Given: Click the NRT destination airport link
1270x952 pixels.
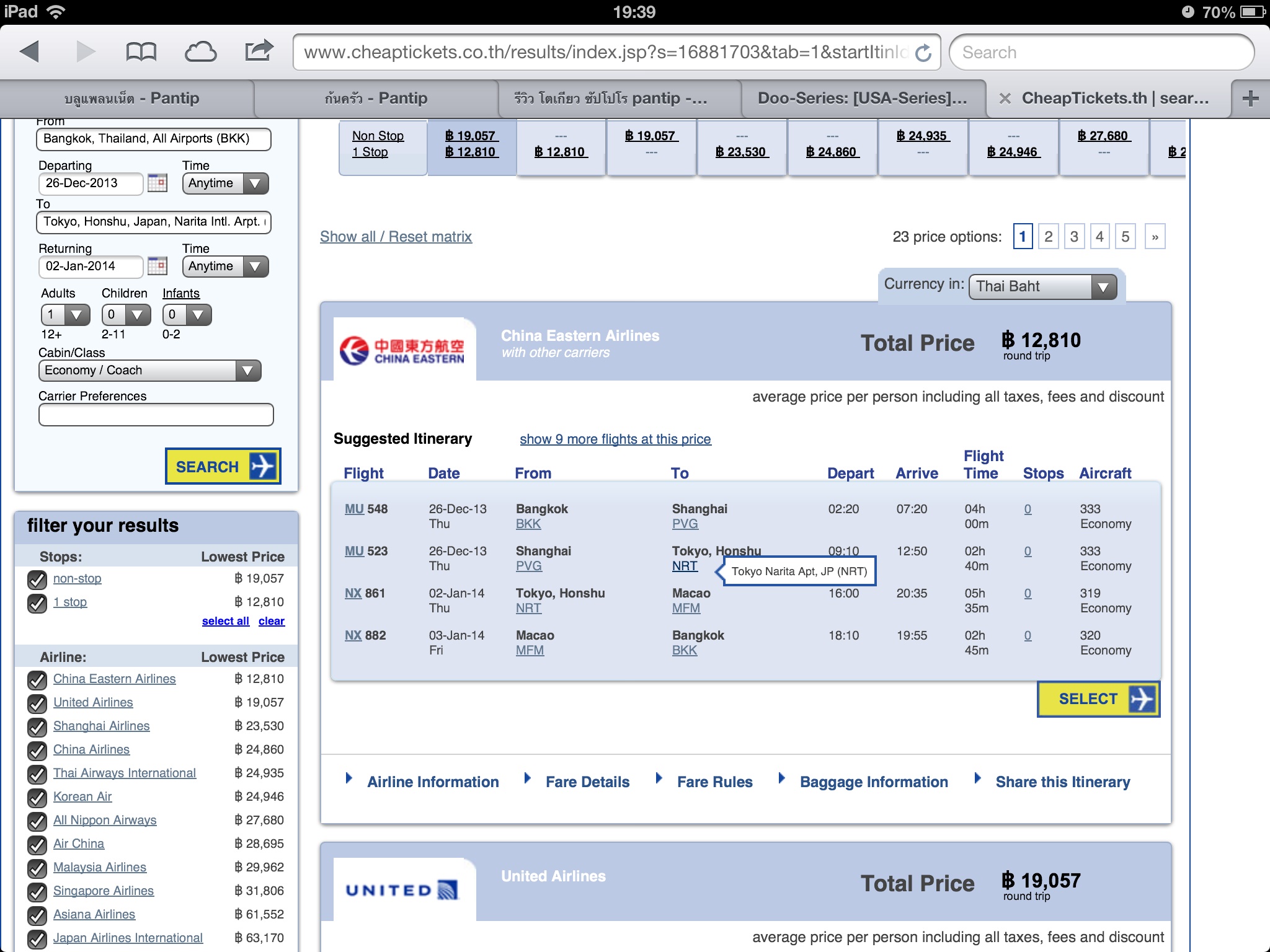Looking at the screenshot, I should click(x=685, y=566).
